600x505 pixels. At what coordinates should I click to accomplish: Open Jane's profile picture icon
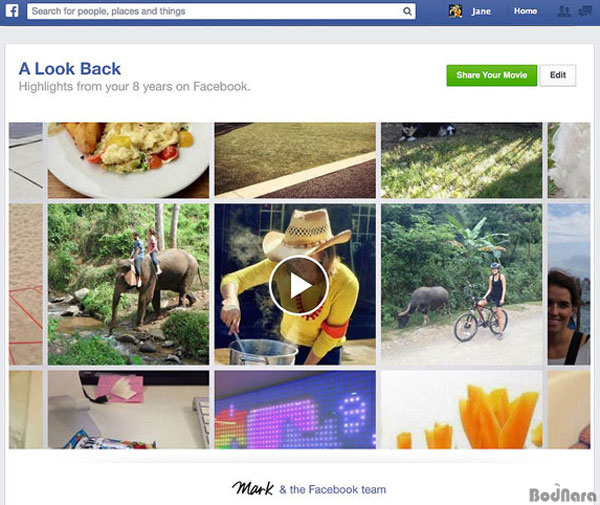click(455, 11)
